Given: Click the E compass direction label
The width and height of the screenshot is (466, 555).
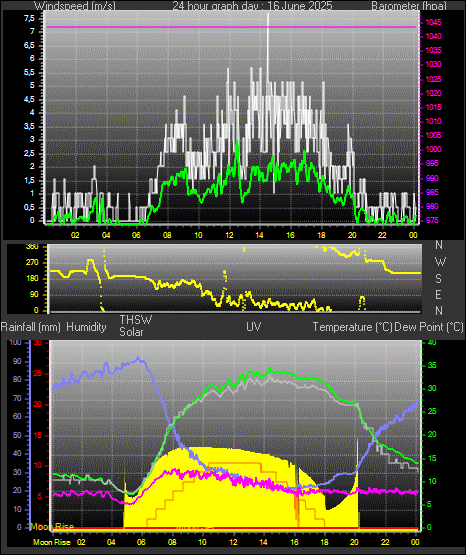Looking at the screenshot, I should click(x=438, y=294).
